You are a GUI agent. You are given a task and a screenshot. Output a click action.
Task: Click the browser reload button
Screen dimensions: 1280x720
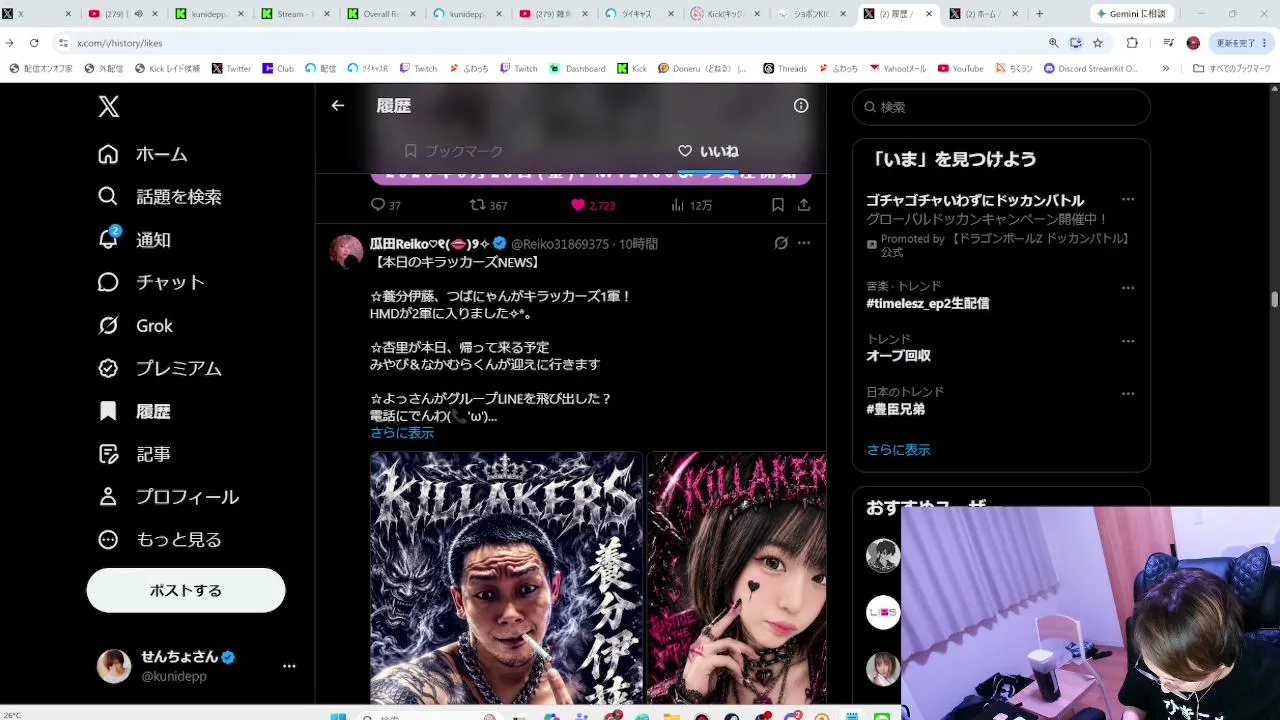(x=34, y=43)
